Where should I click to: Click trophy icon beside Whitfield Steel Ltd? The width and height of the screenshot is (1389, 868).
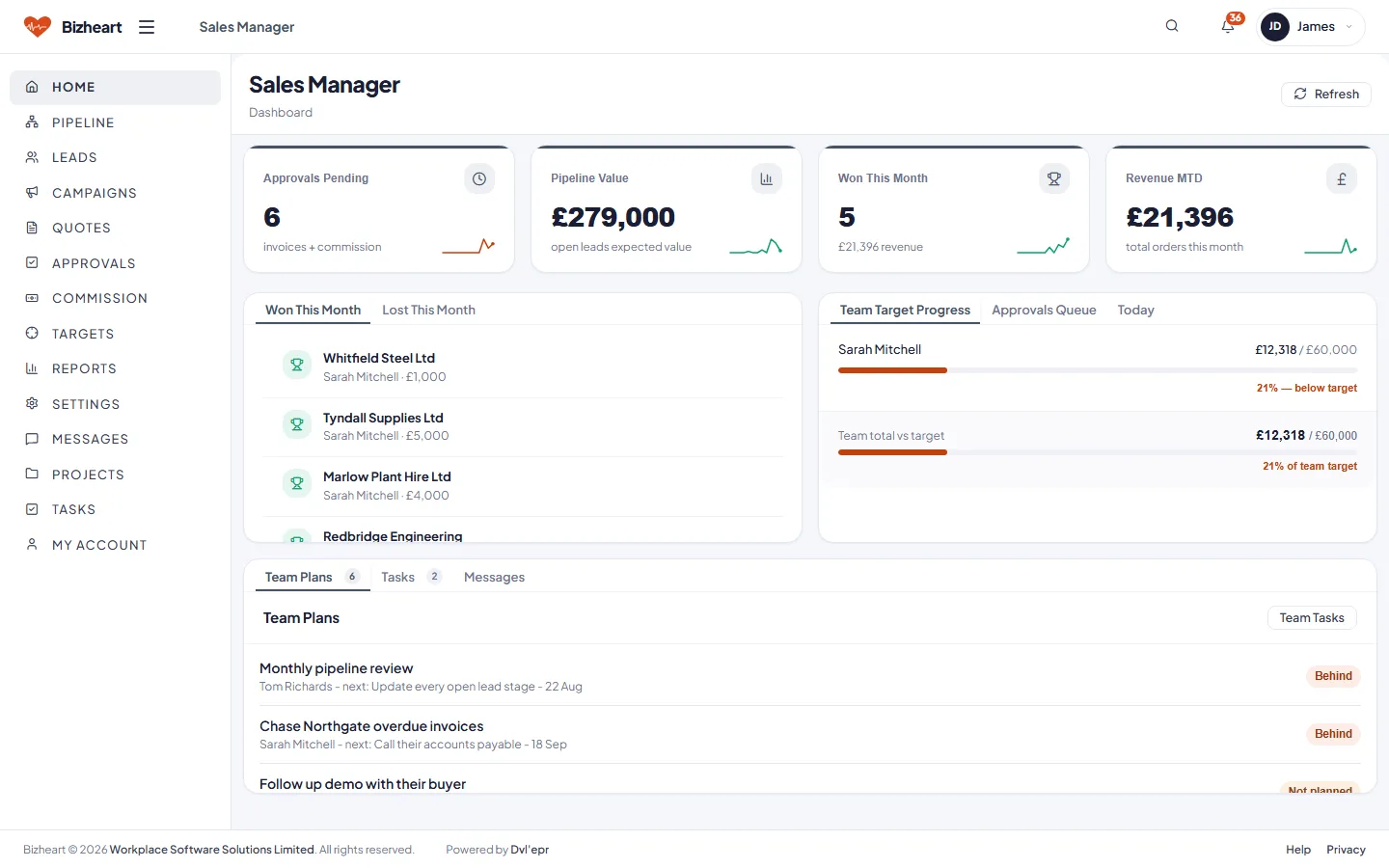[297, 365]
